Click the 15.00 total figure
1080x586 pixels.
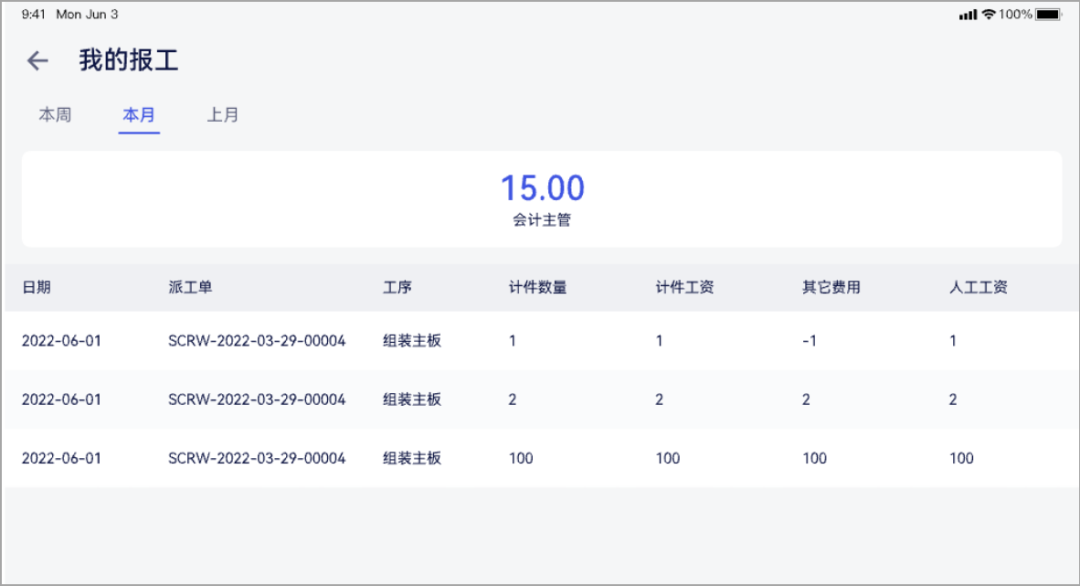pyautogui.click(x=542, y=188)
